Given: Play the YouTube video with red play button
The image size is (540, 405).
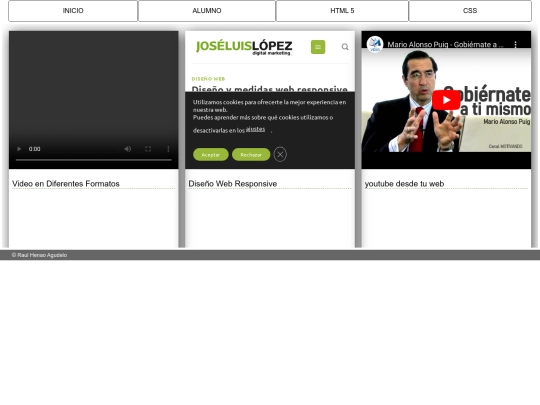Looking at the screenshot, I should tap(446, 100).
